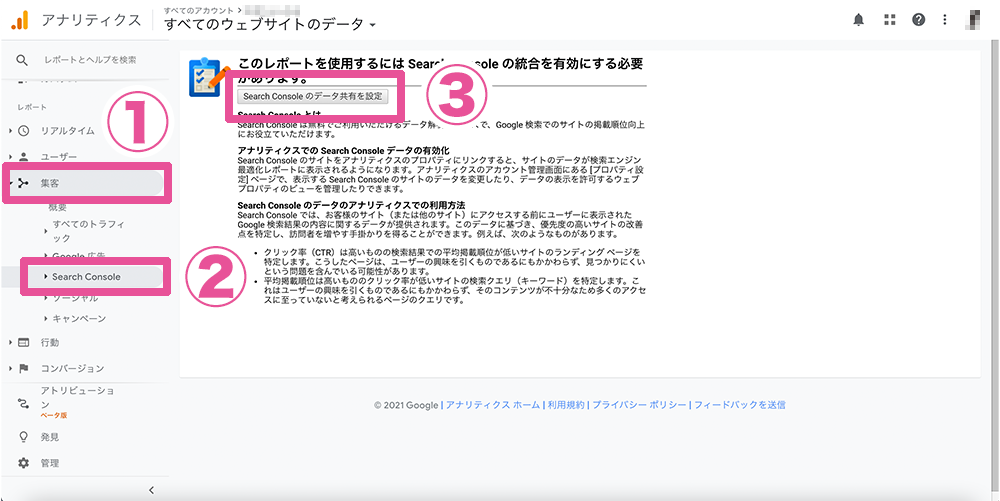Expand the リアルタイム section arrow

[x=10, y=131]
